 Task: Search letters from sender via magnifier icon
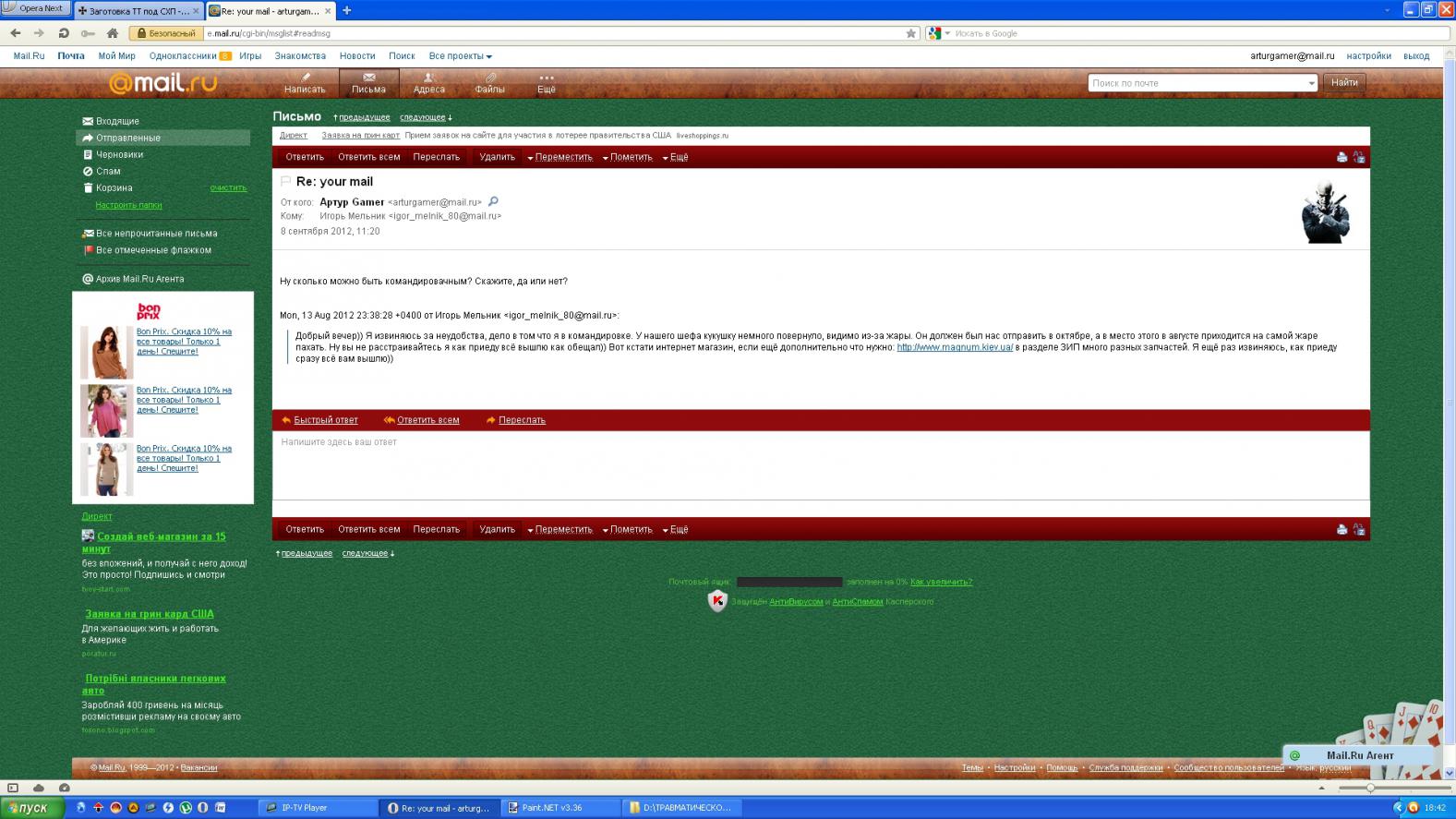tap(493, 201)
